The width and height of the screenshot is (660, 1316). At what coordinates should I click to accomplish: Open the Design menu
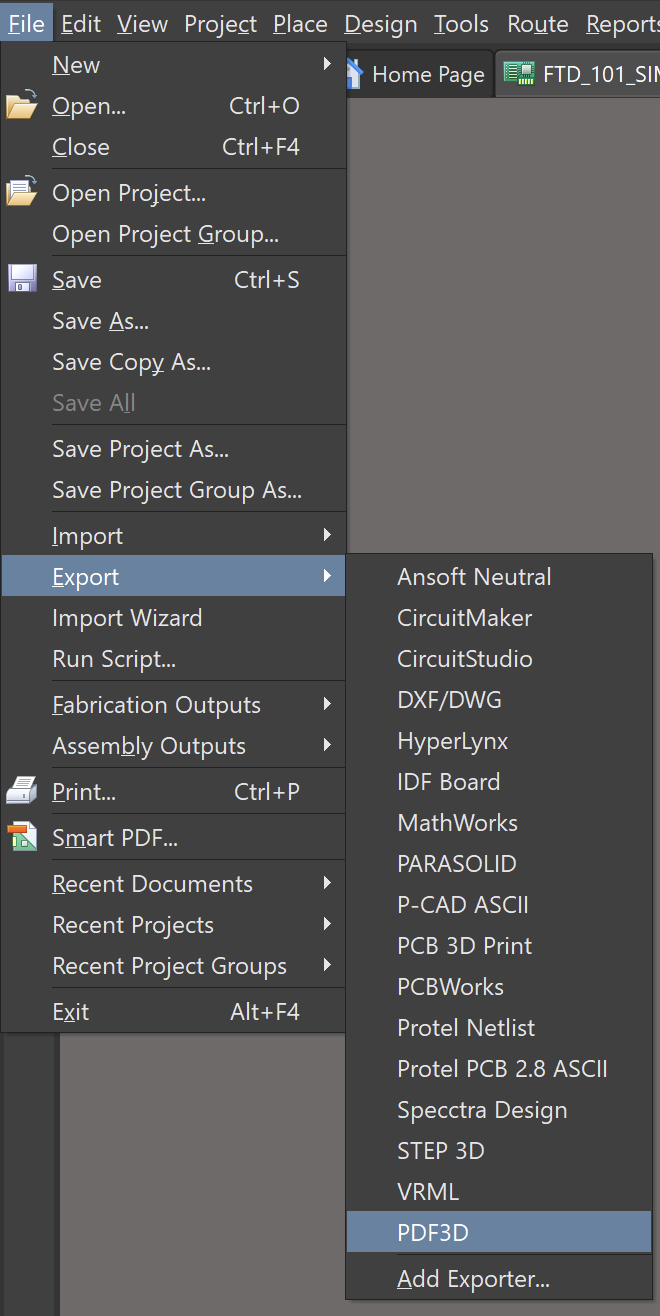coord(381,23)
